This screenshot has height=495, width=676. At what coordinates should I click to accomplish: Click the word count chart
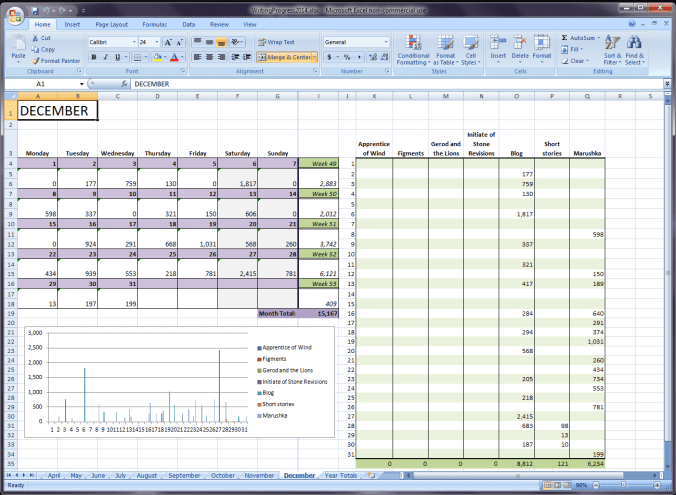pos(179,382)
